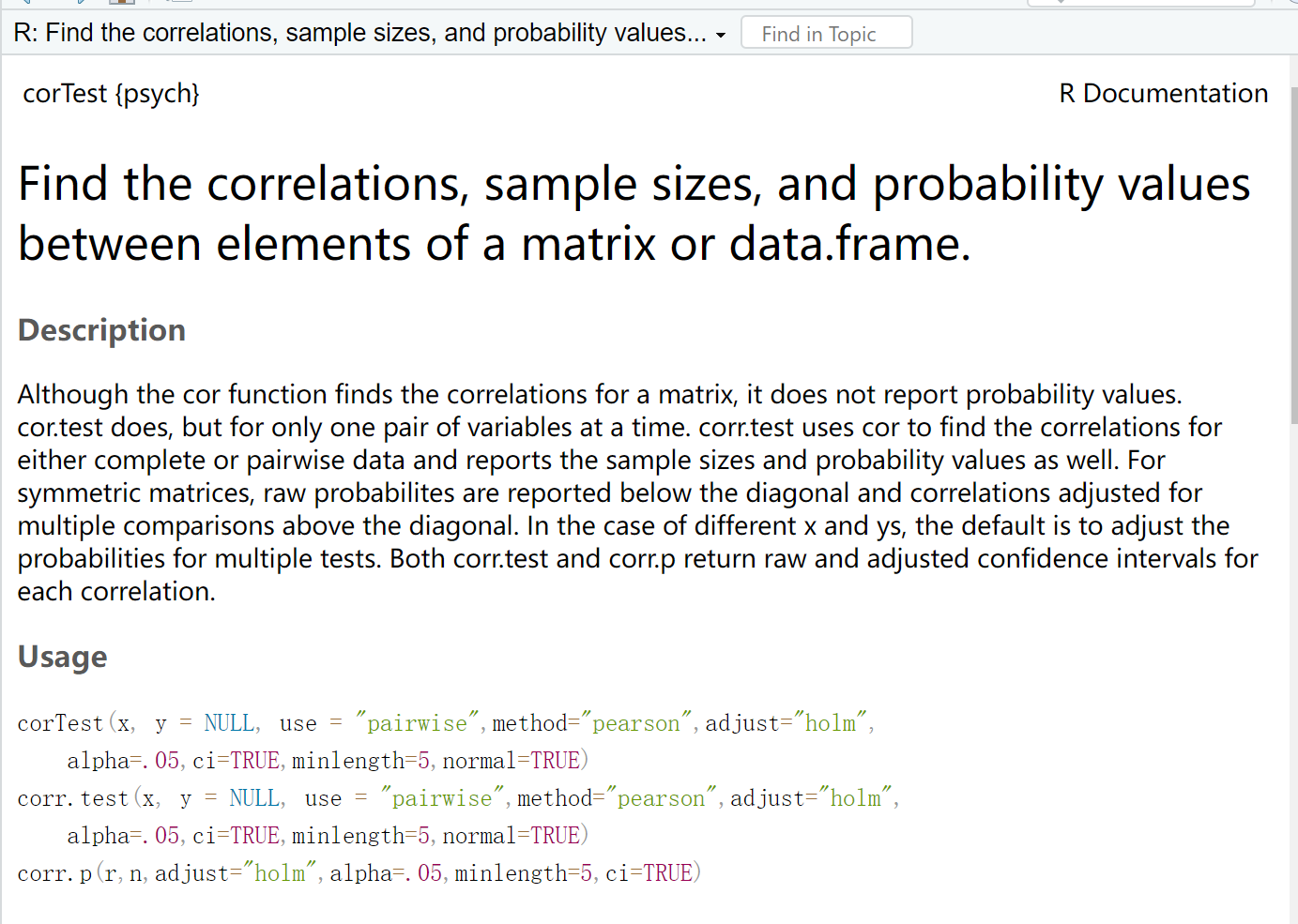Click 'corTest' in the first usage line
Screen dimensions: 1298x924
pos(60,723)
